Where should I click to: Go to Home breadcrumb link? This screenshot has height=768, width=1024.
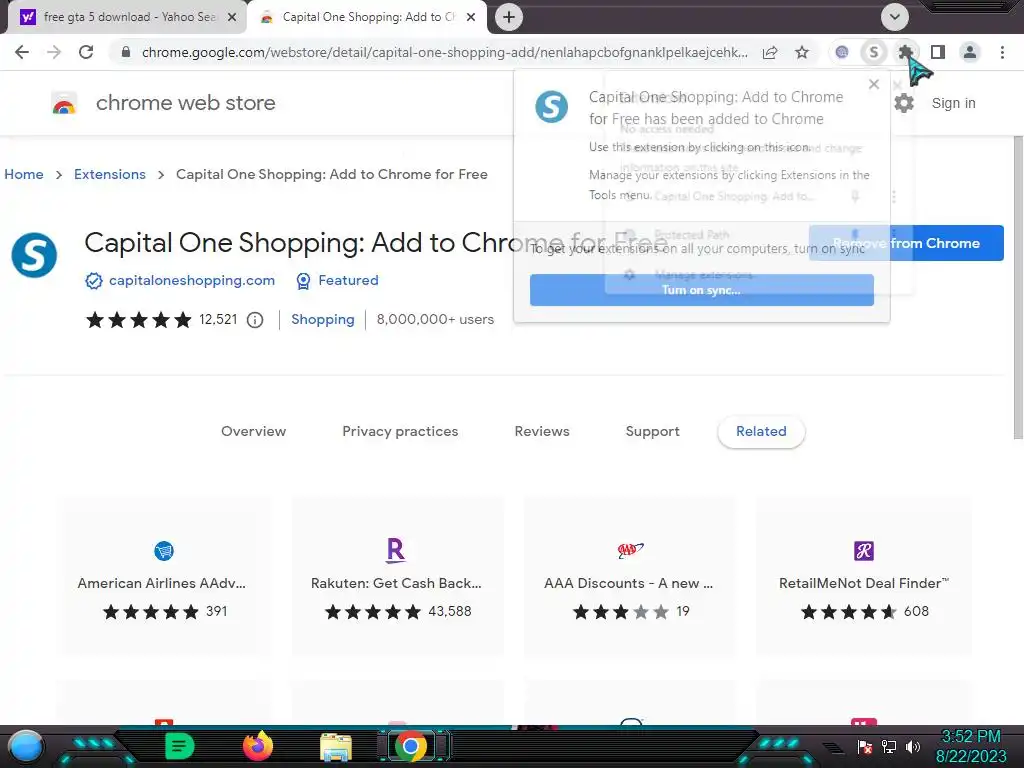tap(24, 174)
